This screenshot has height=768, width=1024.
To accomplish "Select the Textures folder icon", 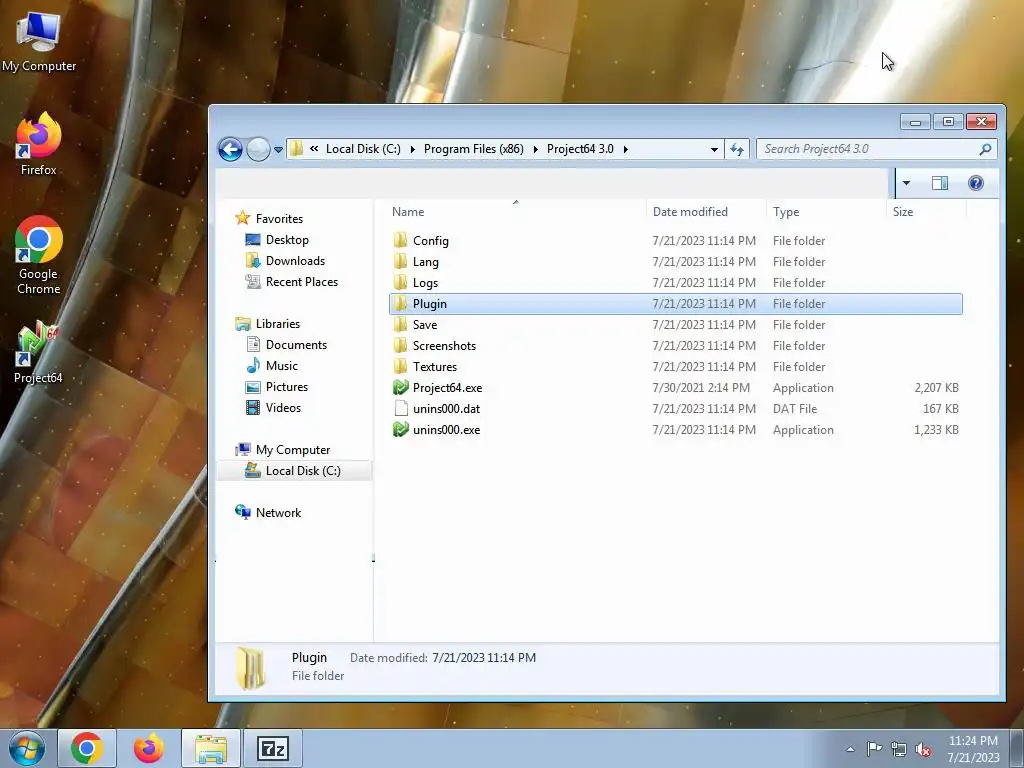I will click(x=400, y=366).
